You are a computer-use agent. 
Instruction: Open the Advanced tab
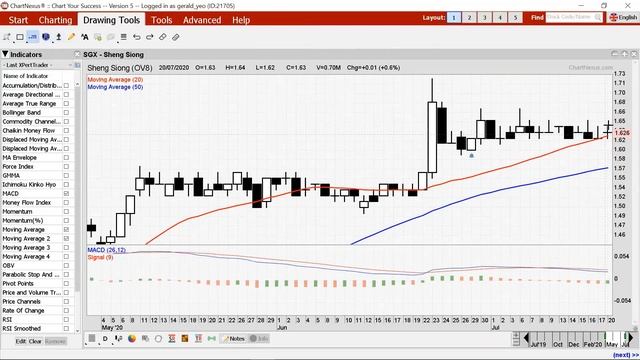pyautogui.click(x=202, y=20)
